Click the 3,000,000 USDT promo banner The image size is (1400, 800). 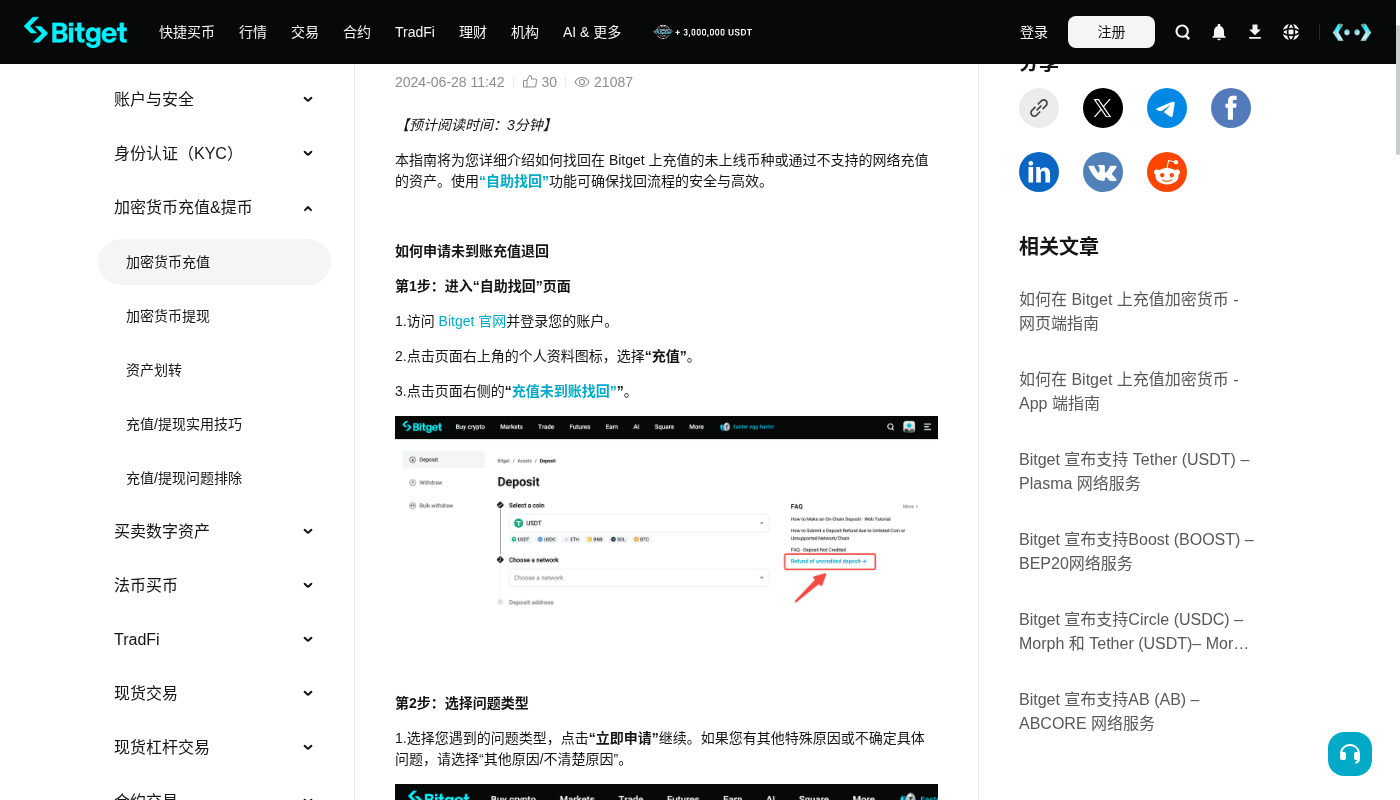coord(703,32)
